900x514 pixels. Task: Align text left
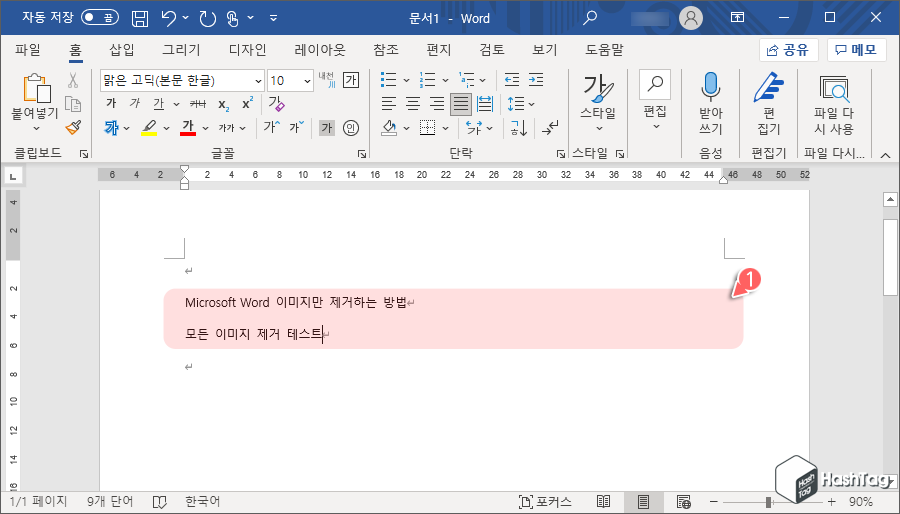pyautogui.click(x=389, y=104)
